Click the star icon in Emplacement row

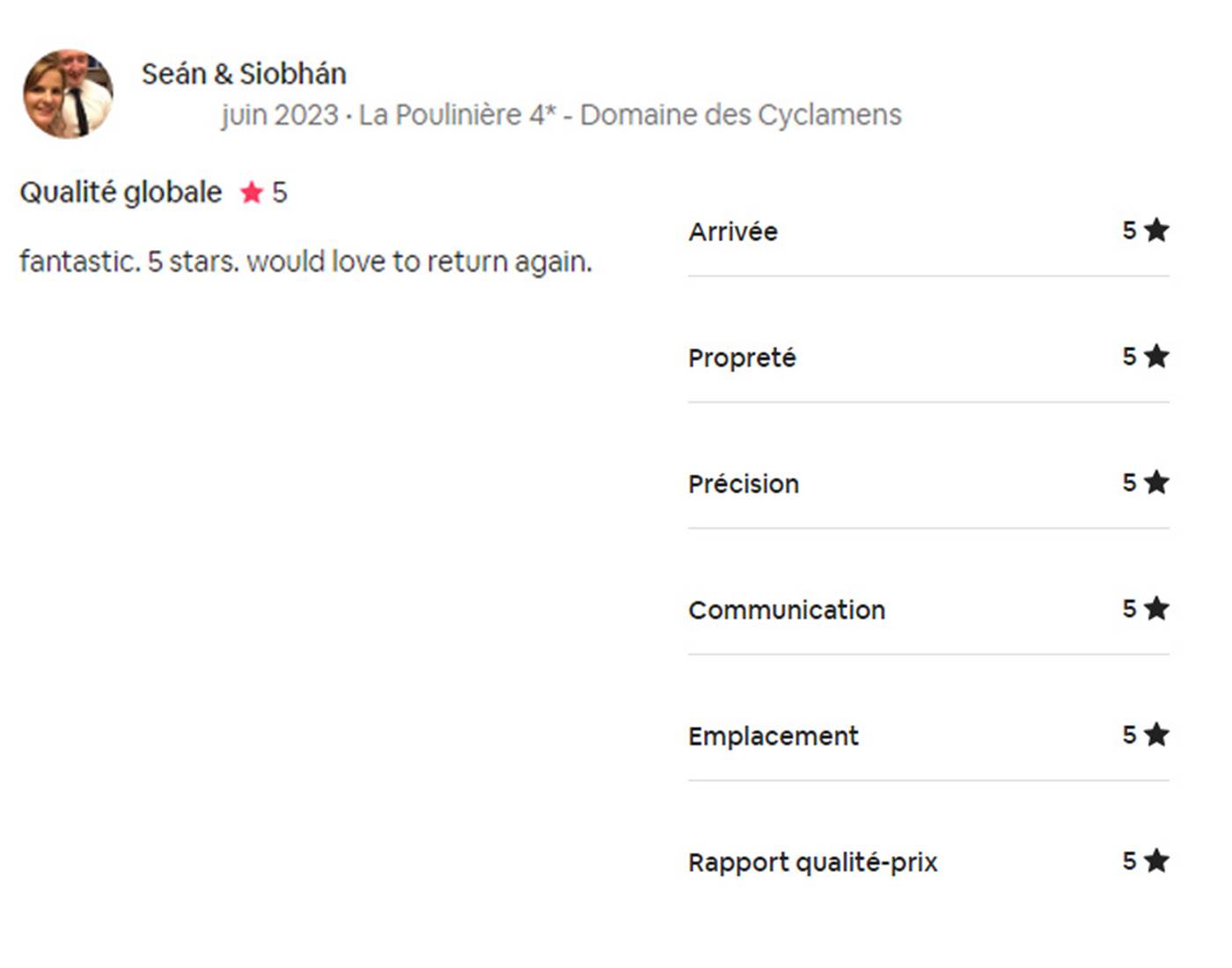(x=1157, y=734)
